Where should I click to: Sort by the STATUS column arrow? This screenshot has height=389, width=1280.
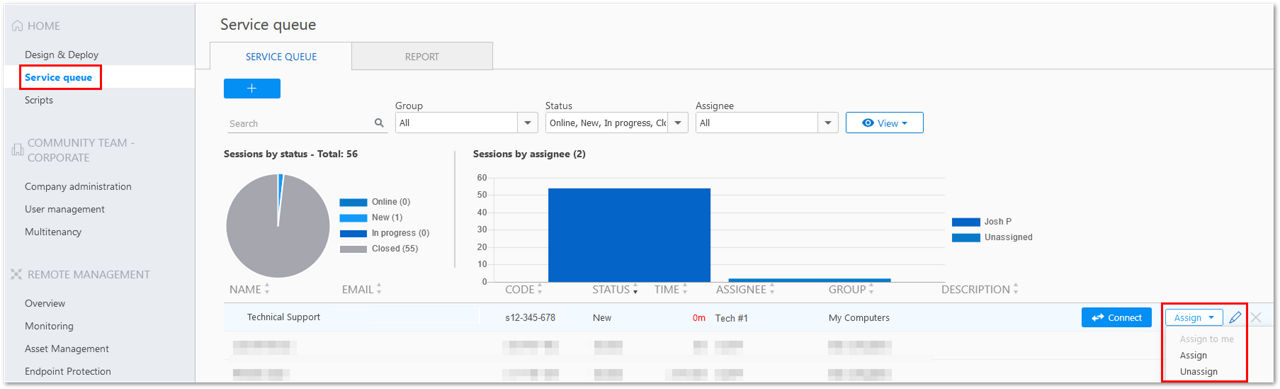pyautogui.click(x=636, y=290)
